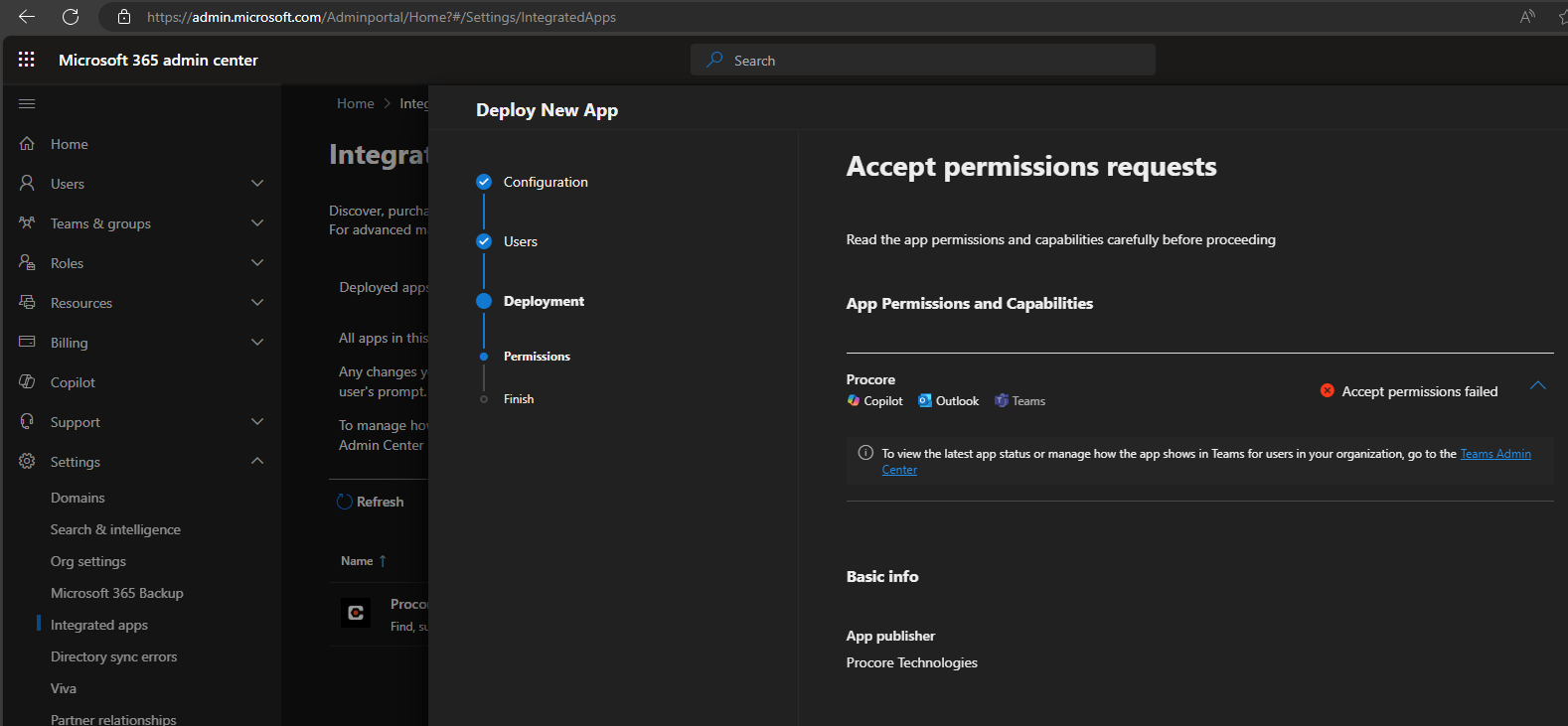Click the Configuration step checkmark circle
The image size is (1568, 726).
click(x=484, y=182)
